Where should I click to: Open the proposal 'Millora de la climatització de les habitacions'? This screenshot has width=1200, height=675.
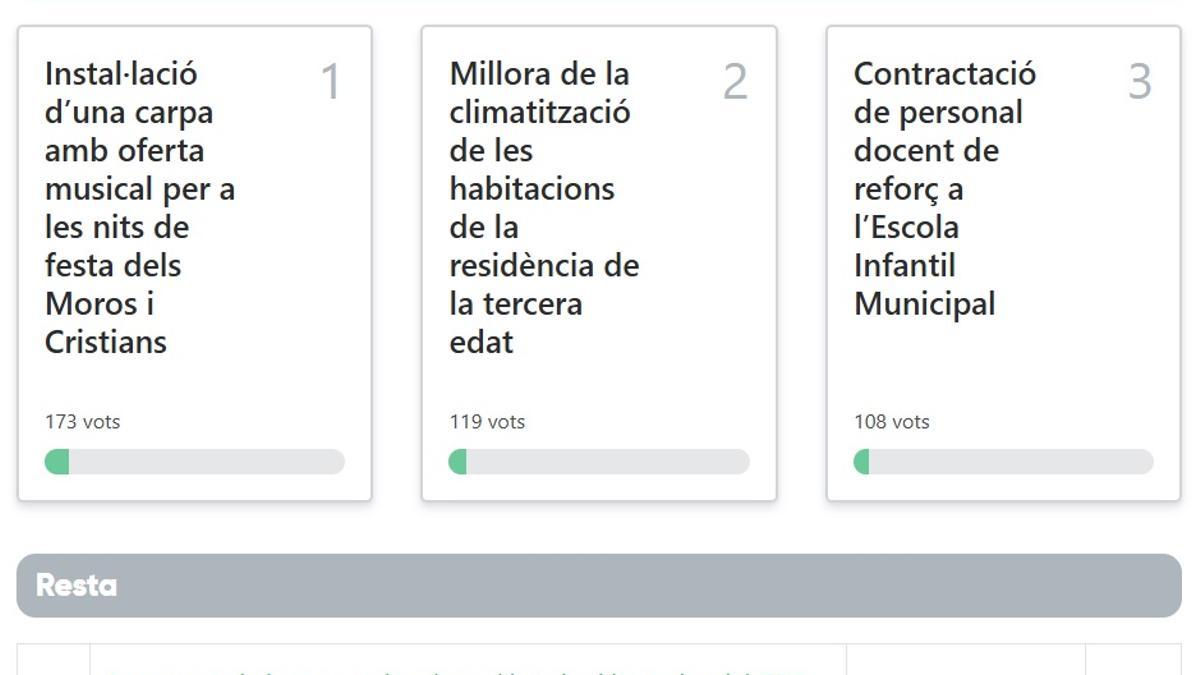click(x=545, y=207)
